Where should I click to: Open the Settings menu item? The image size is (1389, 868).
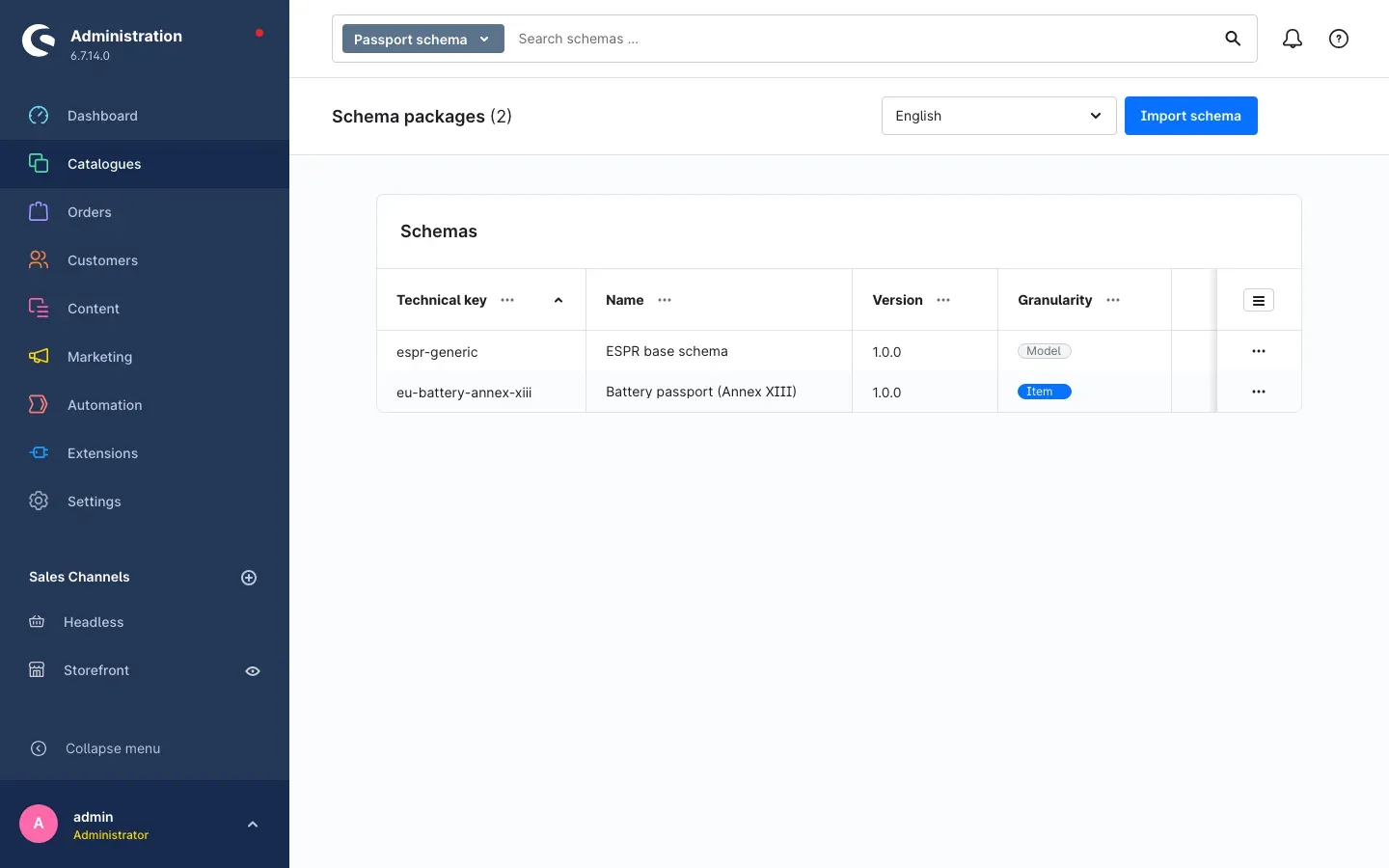point(145,502)
